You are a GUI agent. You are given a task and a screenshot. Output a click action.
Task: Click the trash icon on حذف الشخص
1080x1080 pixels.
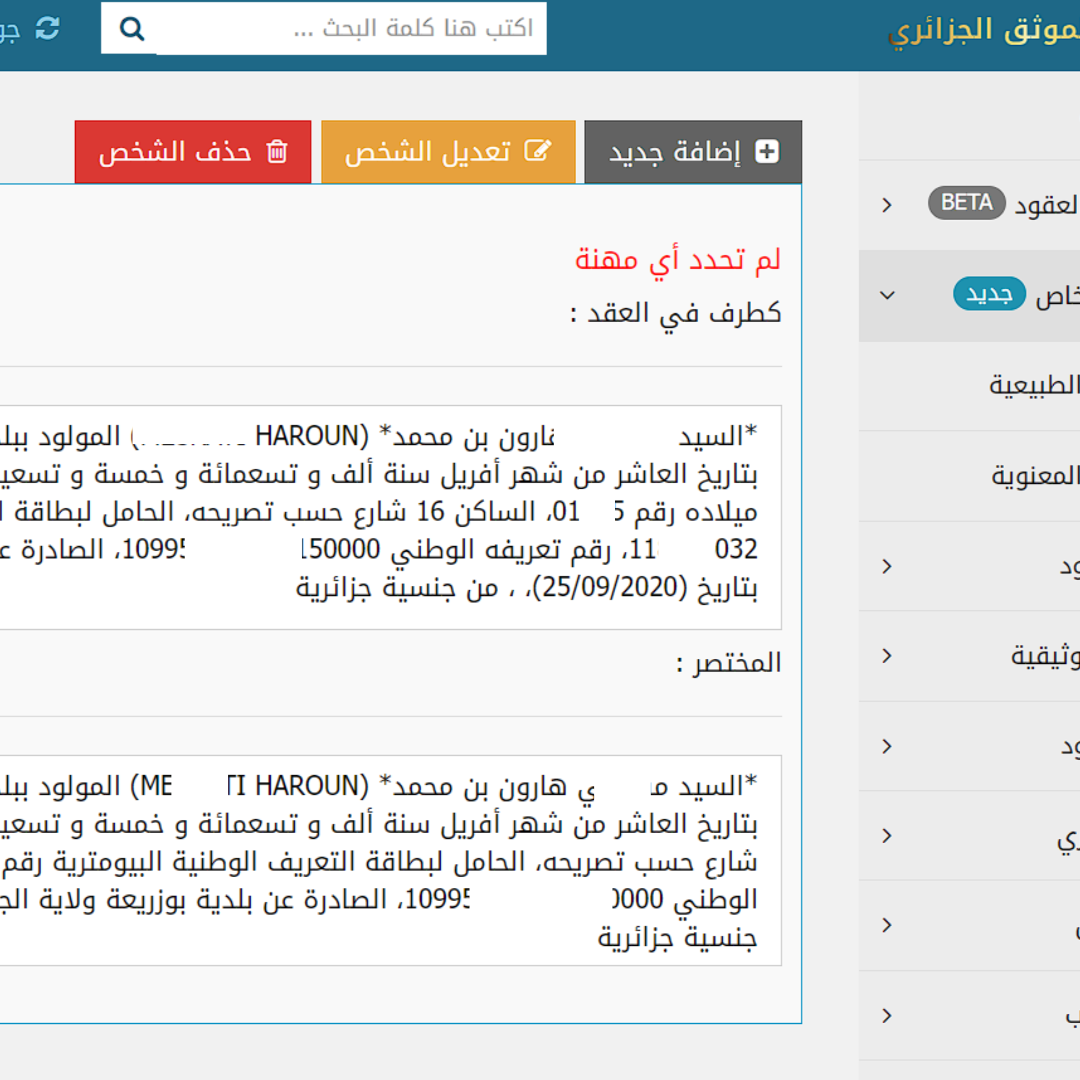pos(277,152)
